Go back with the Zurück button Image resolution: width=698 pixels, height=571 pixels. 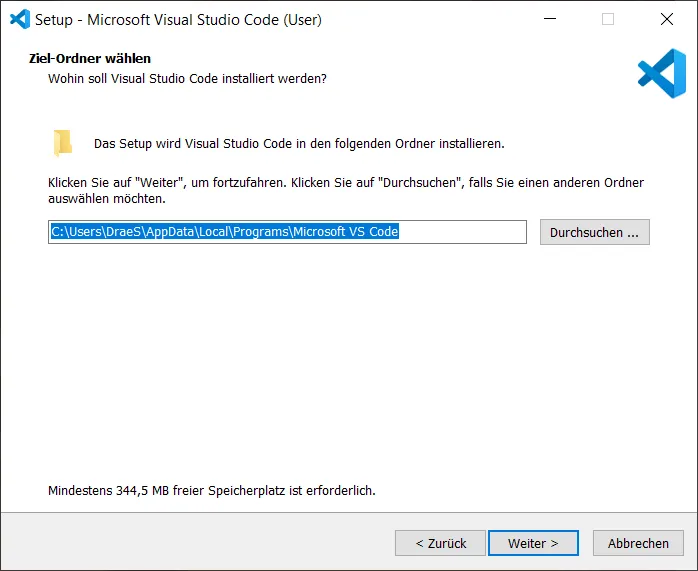(x=439, y=543)
